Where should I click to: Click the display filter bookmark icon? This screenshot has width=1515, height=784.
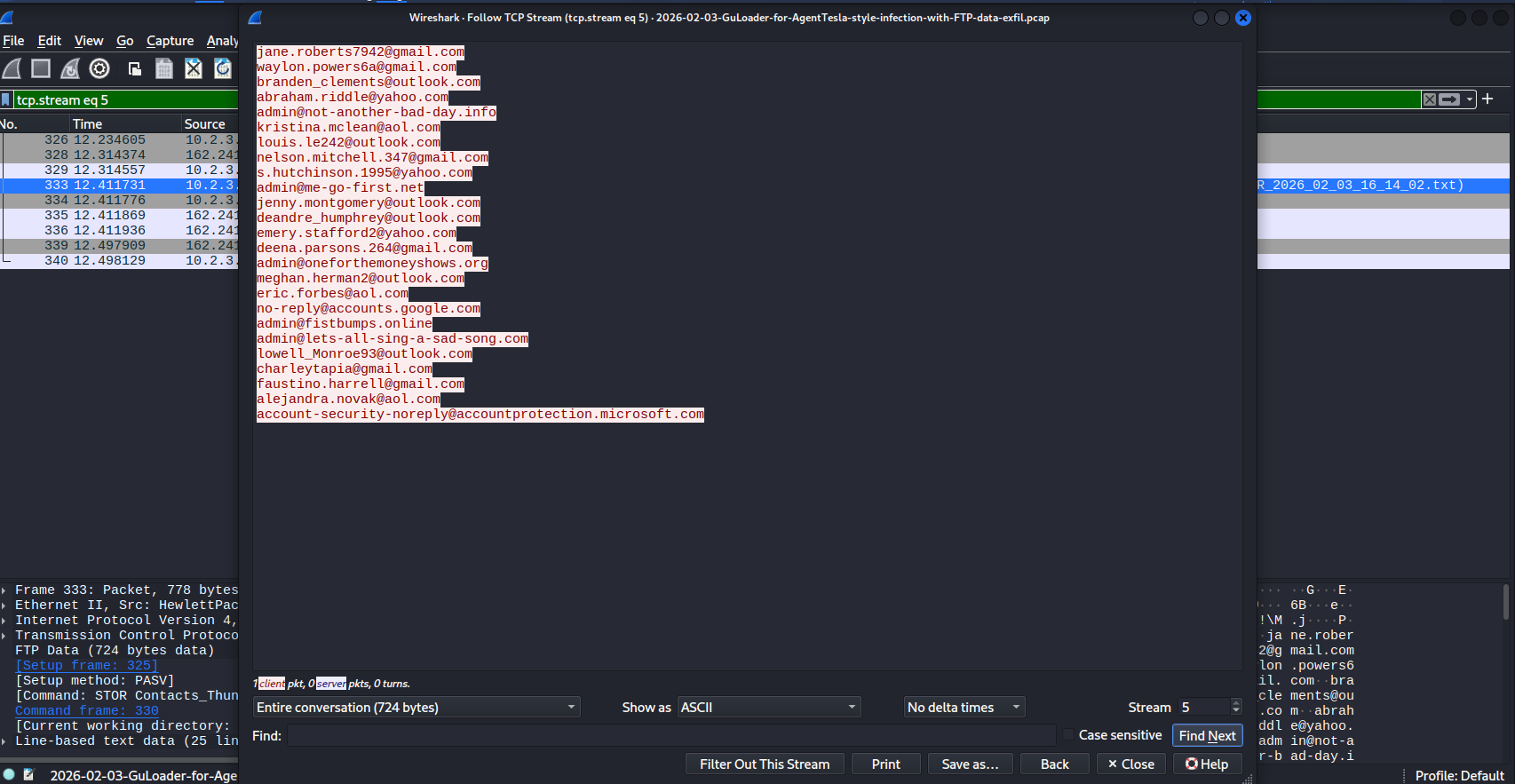pyautogui.click(x=6, y=100)
